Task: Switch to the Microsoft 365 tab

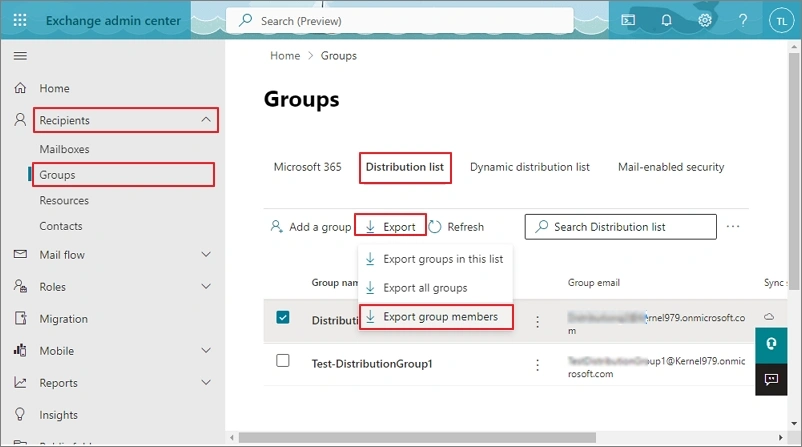Action: pos(307,167)
